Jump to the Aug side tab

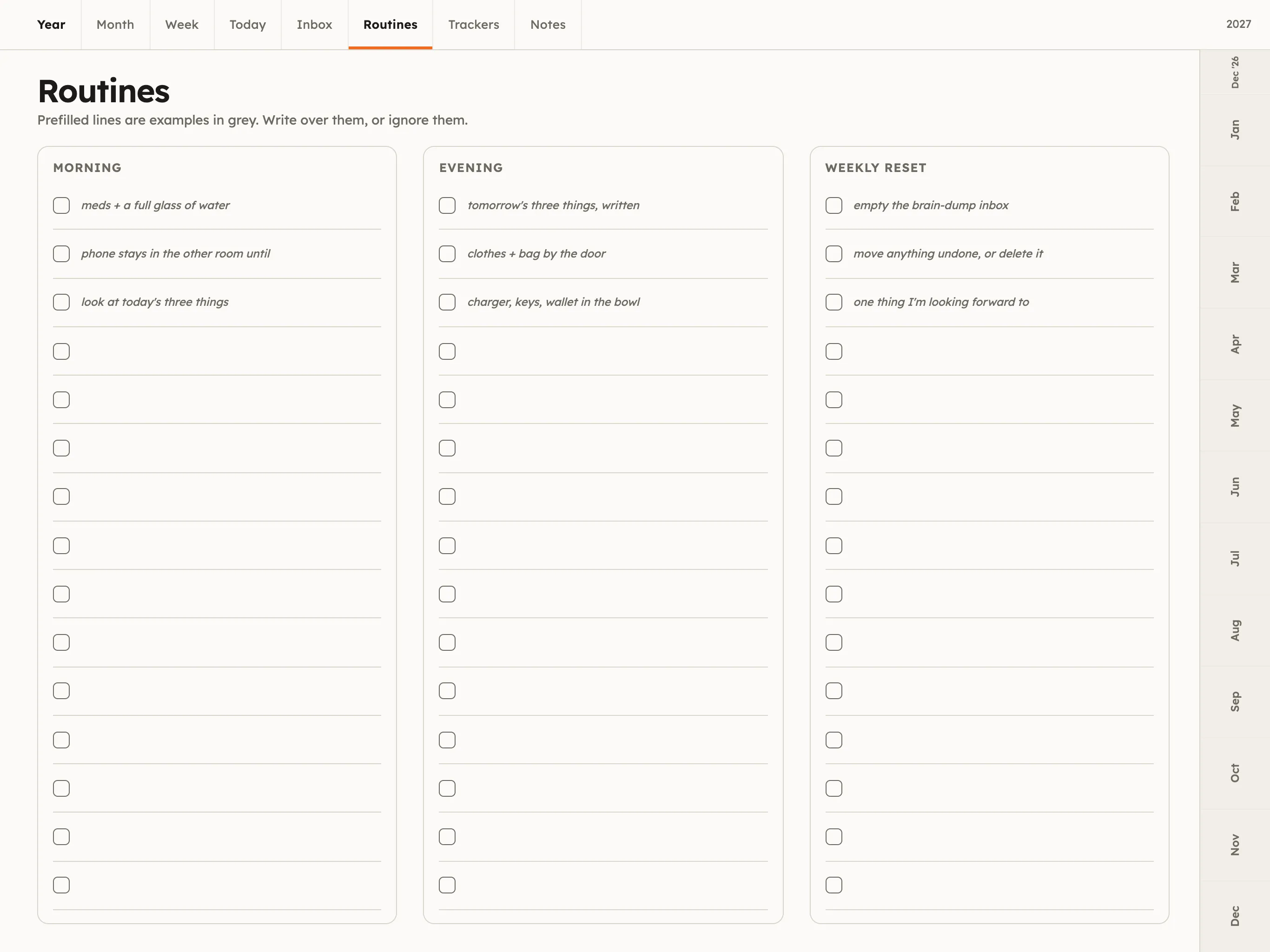point(1235,630)
